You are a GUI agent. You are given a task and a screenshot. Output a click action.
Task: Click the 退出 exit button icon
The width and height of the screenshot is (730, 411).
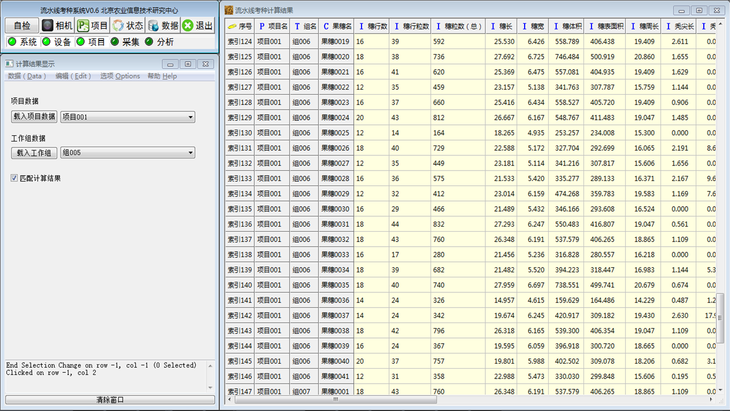tap(189, 24)
